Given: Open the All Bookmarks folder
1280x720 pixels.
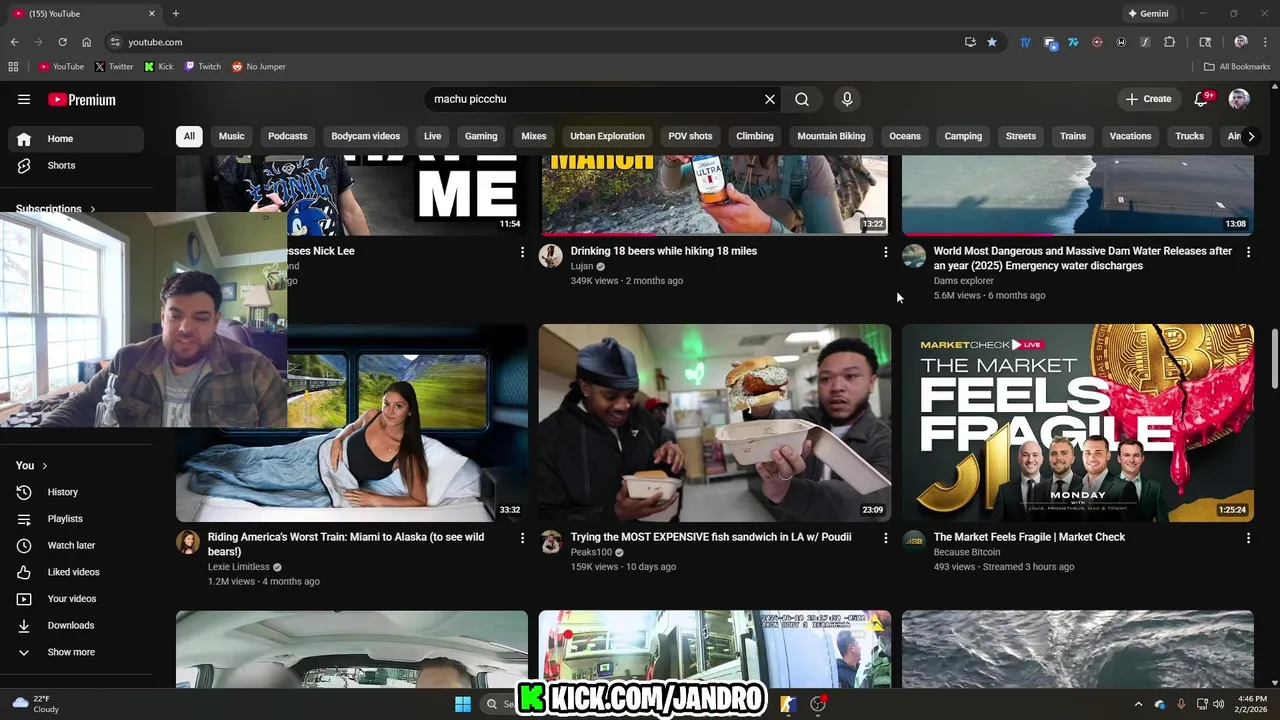Looking at the screenshot, I should tap(1237, 67).
